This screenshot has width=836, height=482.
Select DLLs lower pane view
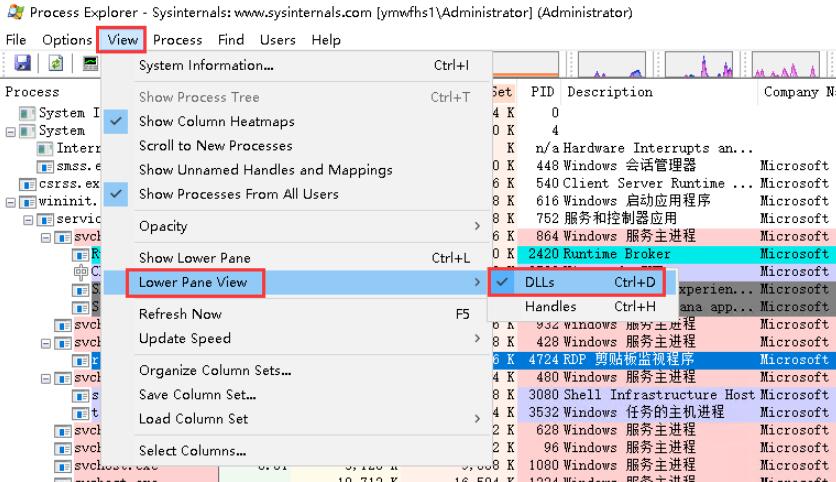[x=576, y=283]
